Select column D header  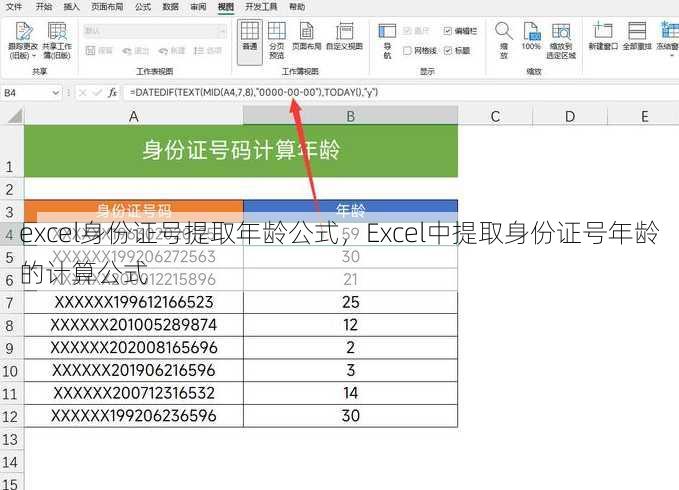click(x=570, y=116)
